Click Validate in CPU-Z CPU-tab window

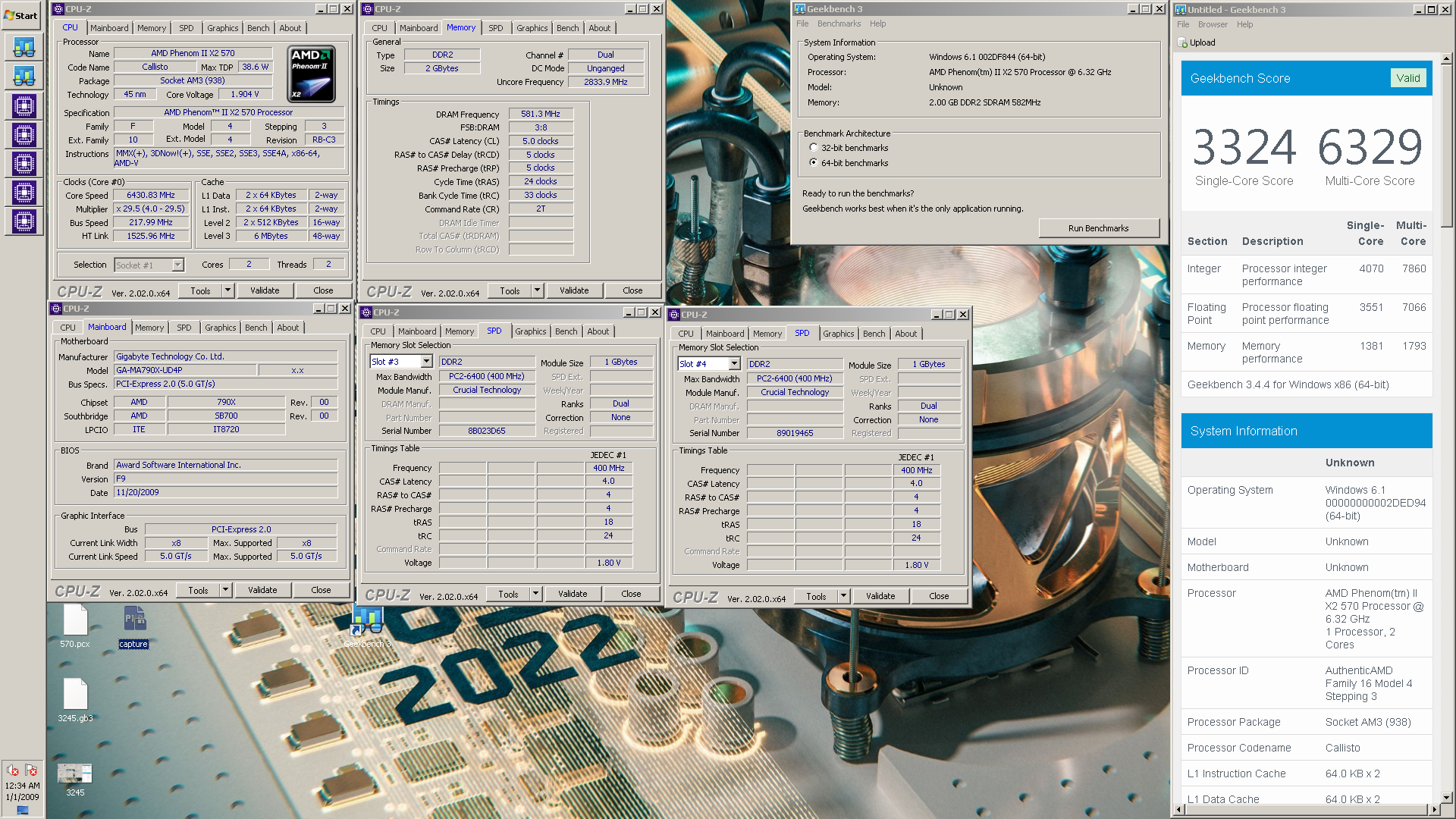click(x=265, y=290)
